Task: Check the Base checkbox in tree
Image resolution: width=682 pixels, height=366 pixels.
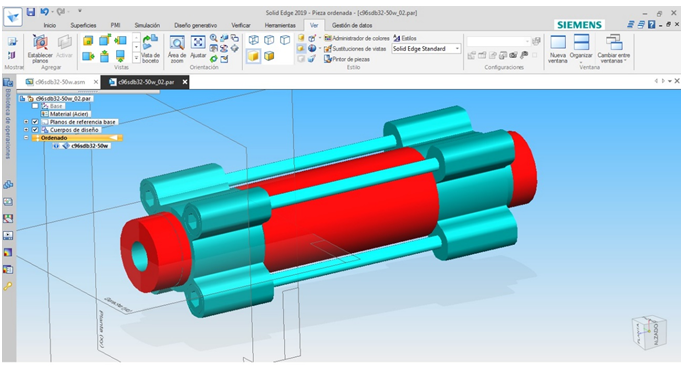Action: (35, 106)
